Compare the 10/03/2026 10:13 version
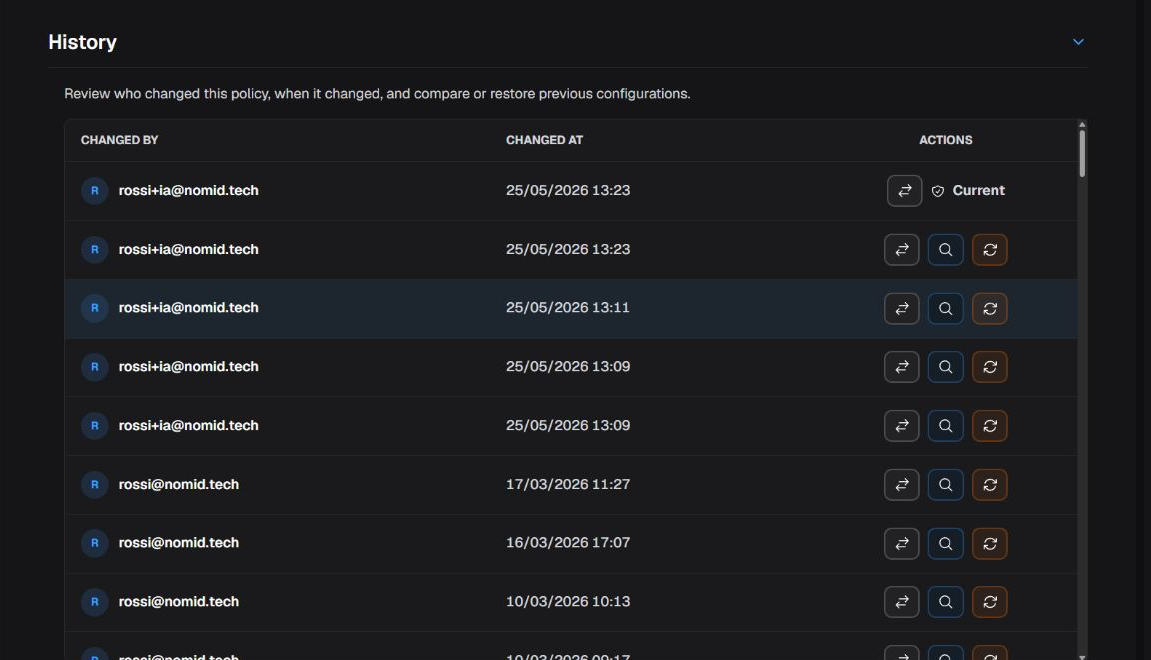The width and height of the screenshot is (1151, 660). [901, 602]
